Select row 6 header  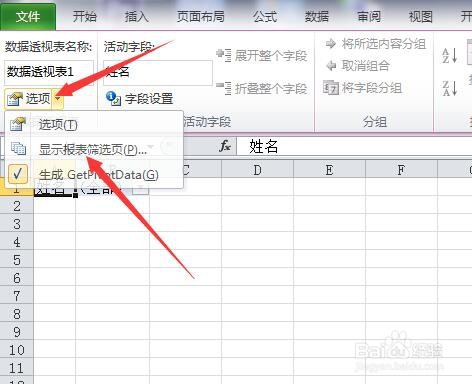[17, 278]
